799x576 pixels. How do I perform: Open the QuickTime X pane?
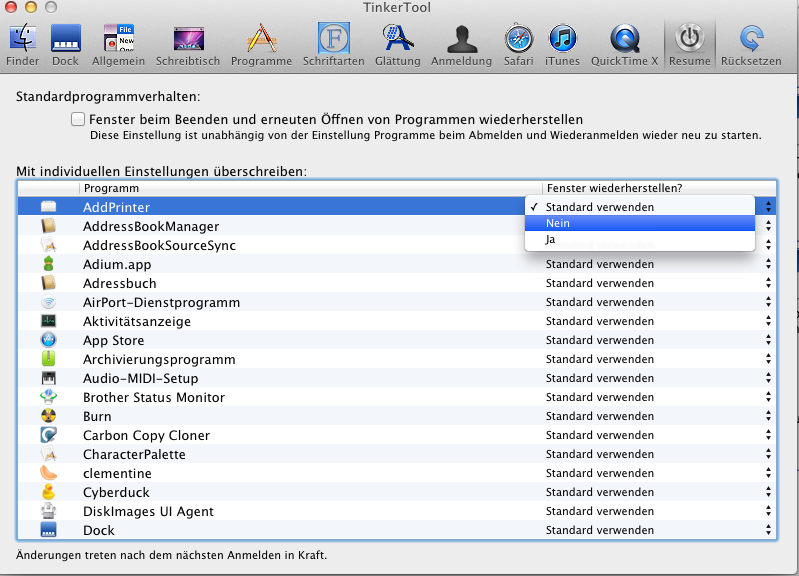coord(625,45)
